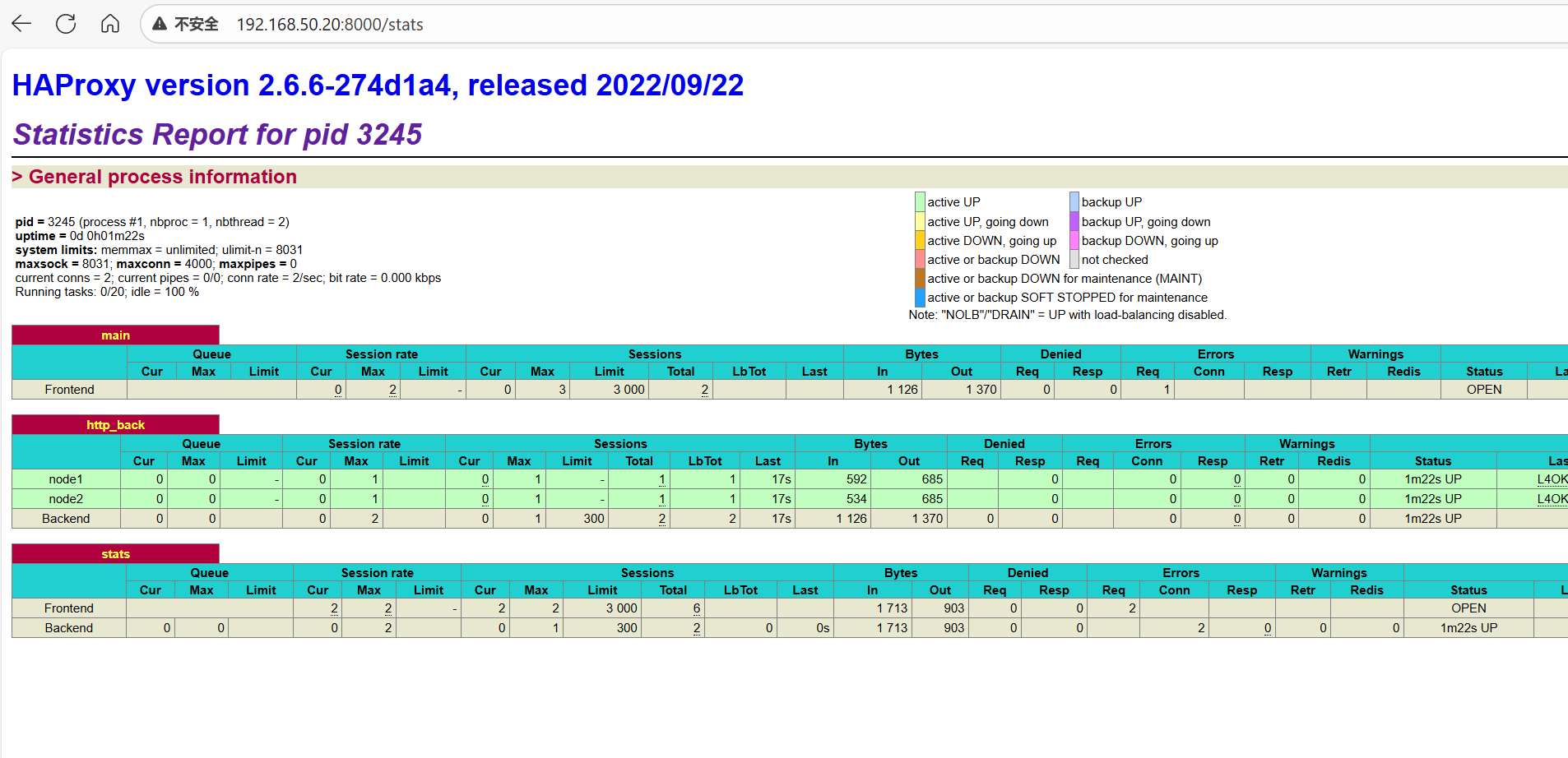Click the 'active UP' green legend swatch
This screenshot has width=1568, height=758.
coord(920,201)
